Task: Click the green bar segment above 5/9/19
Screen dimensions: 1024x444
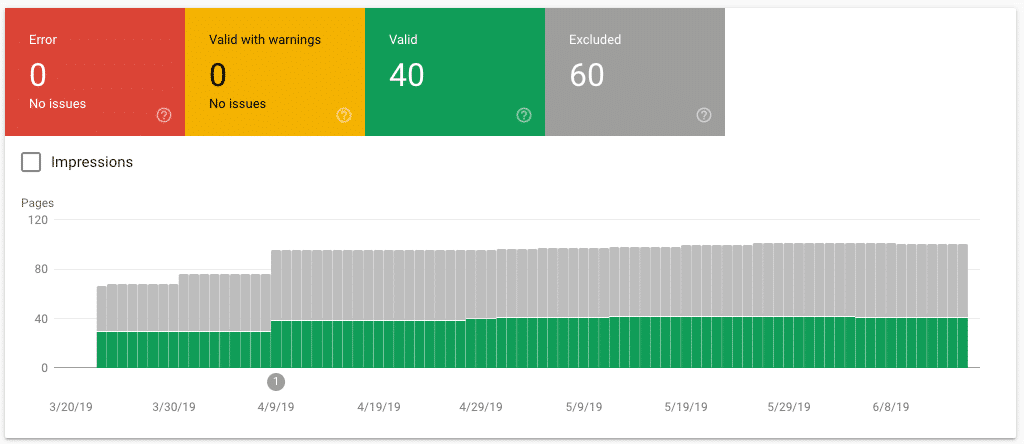Action: pos(584,343)
